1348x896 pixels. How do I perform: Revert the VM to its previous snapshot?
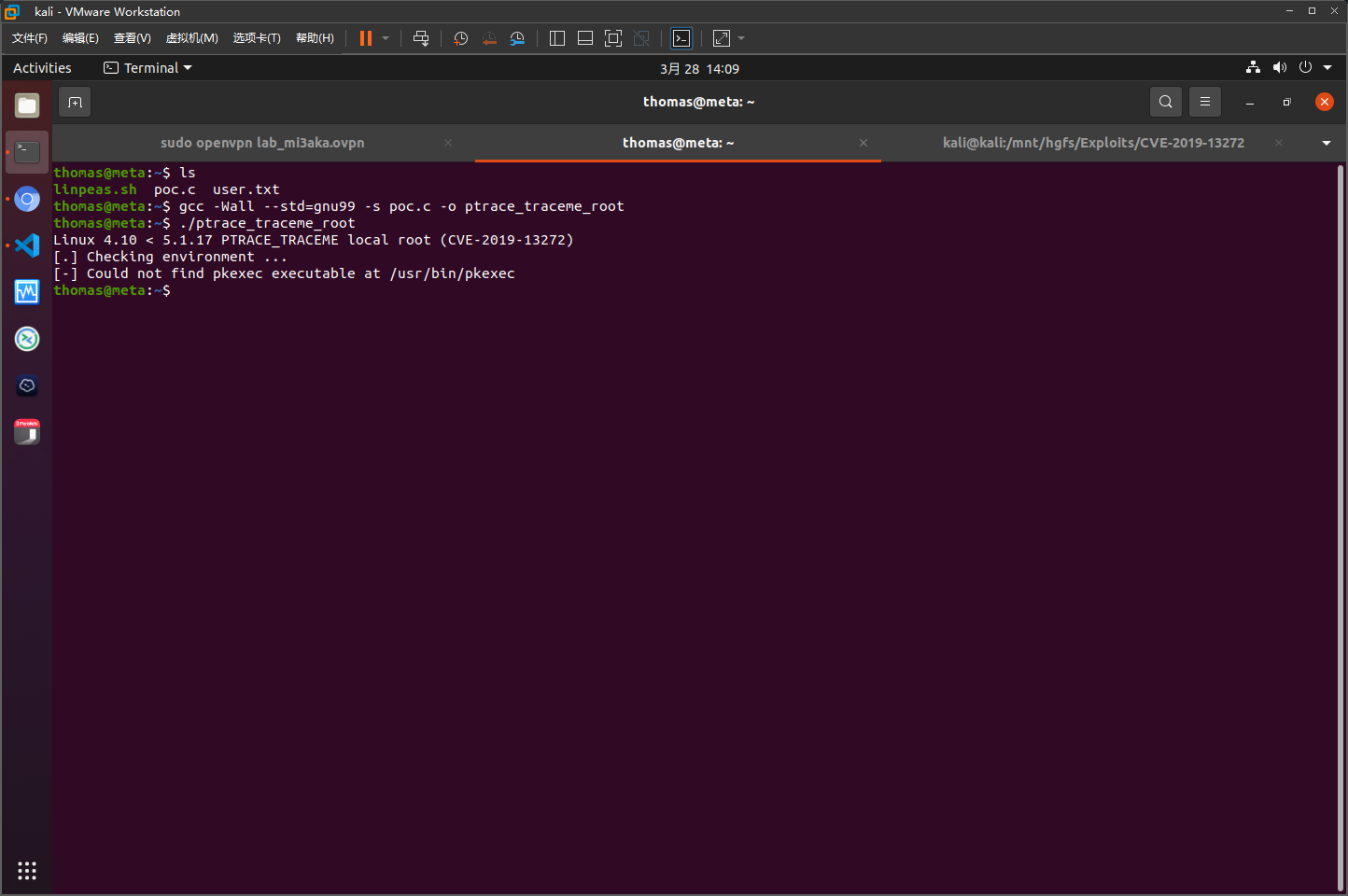pyautogui.click(x=489, y=38)
